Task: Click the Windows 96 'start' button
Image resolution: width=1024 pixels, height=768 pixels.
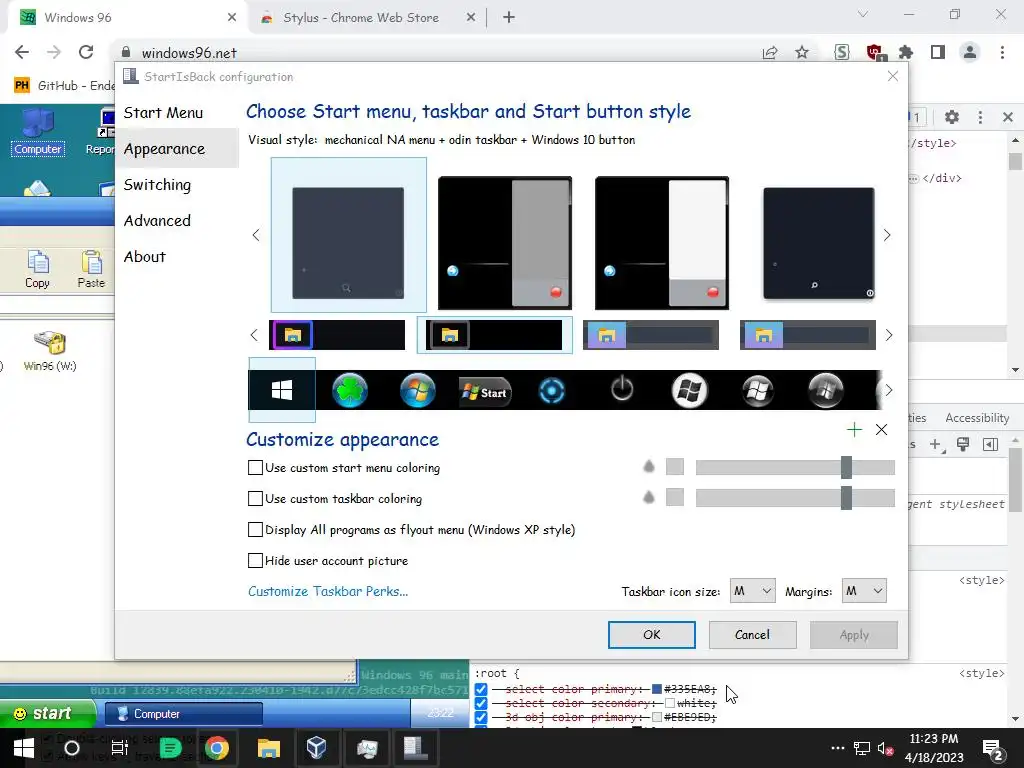Action: click(x=46, y=713)
